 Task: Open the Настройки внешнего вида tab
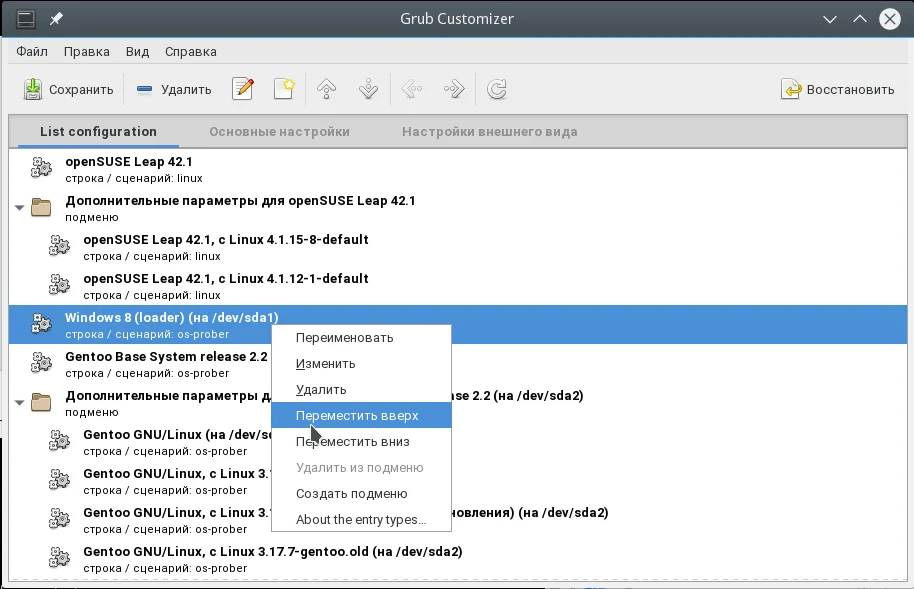490,132
